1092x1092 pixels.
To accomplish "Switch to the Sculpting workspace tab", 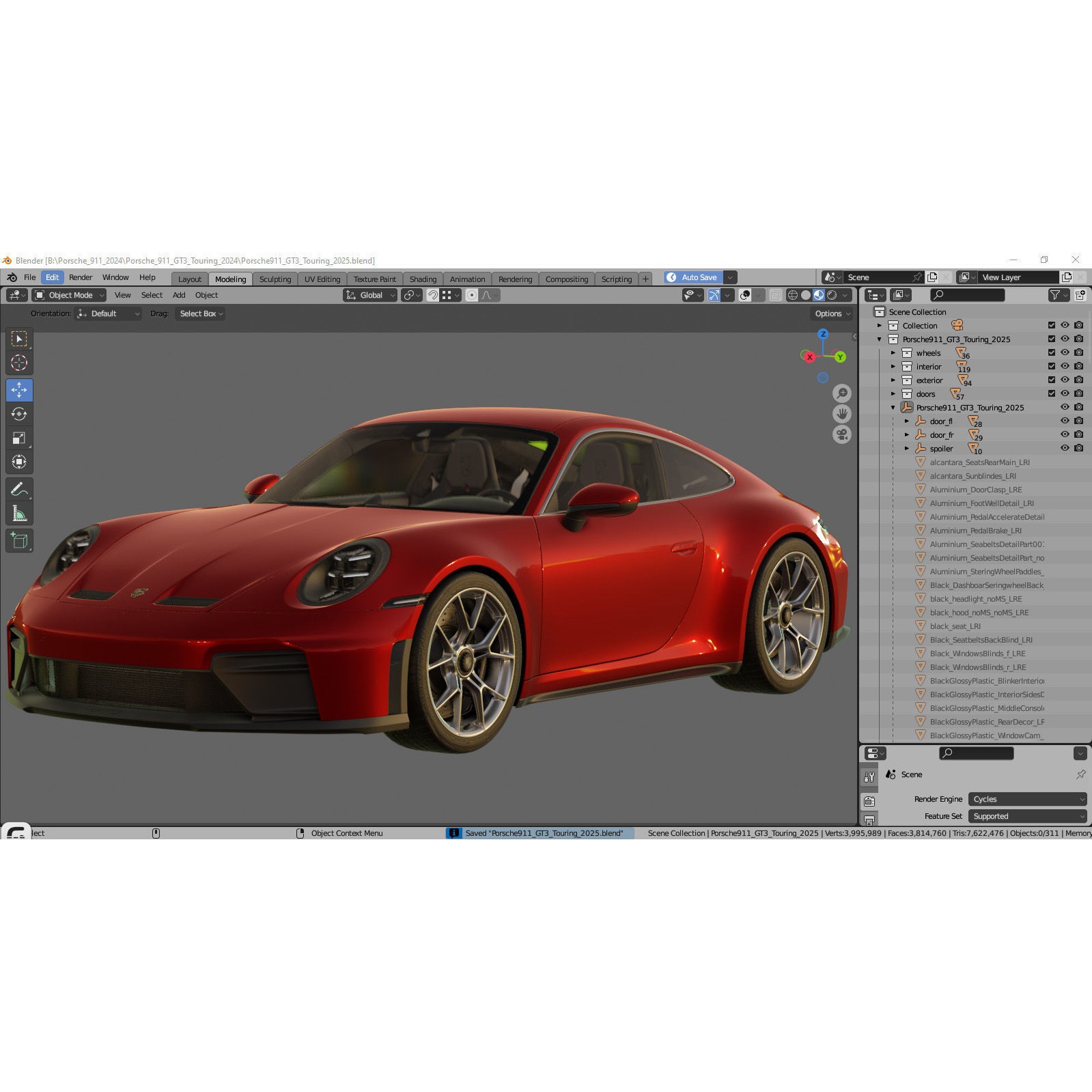I will (275, 279).
